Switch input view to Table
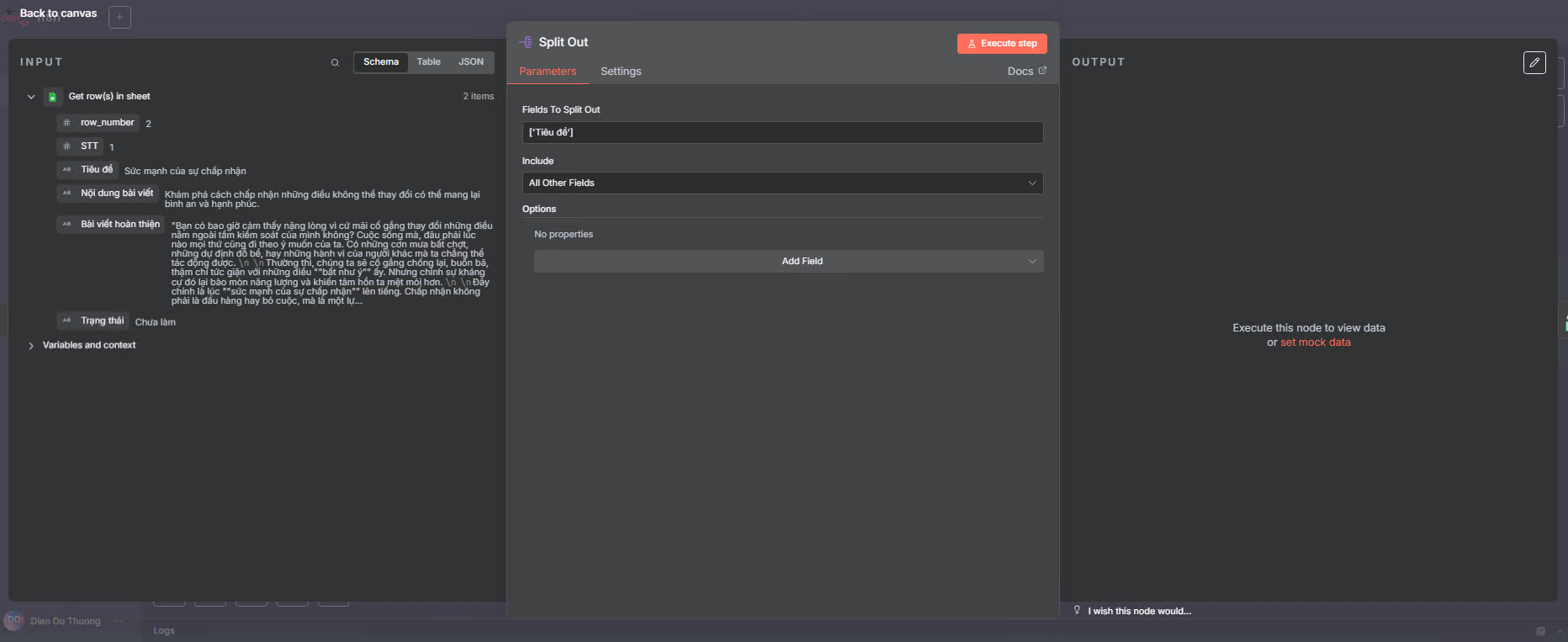 [x=428, y=62]
